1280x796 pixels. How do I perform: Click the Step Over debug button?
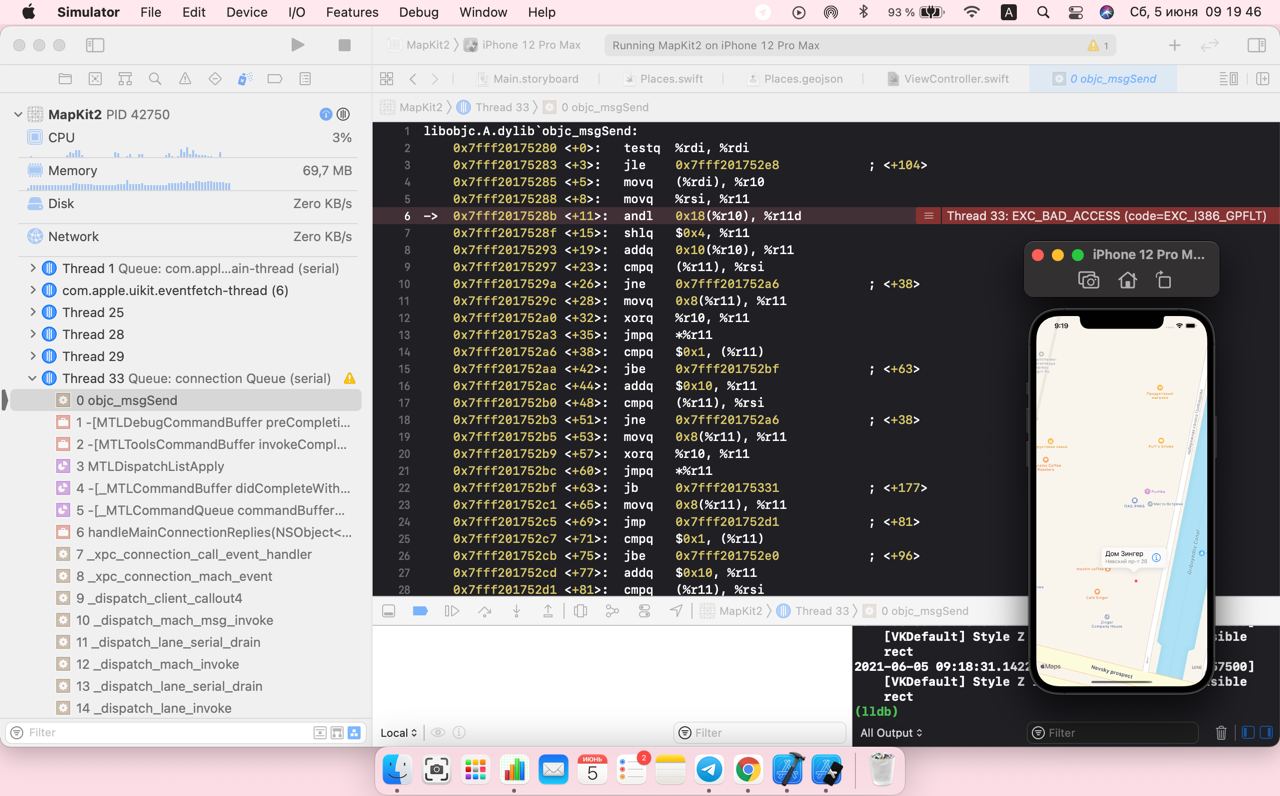pos(484,611)
